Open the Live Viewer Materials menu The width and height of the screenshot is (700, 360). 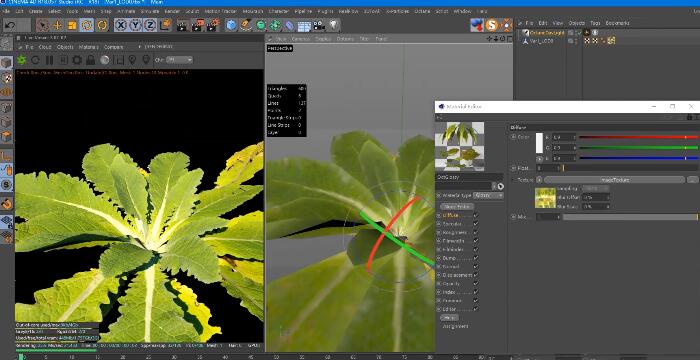(x=88, y=47)
